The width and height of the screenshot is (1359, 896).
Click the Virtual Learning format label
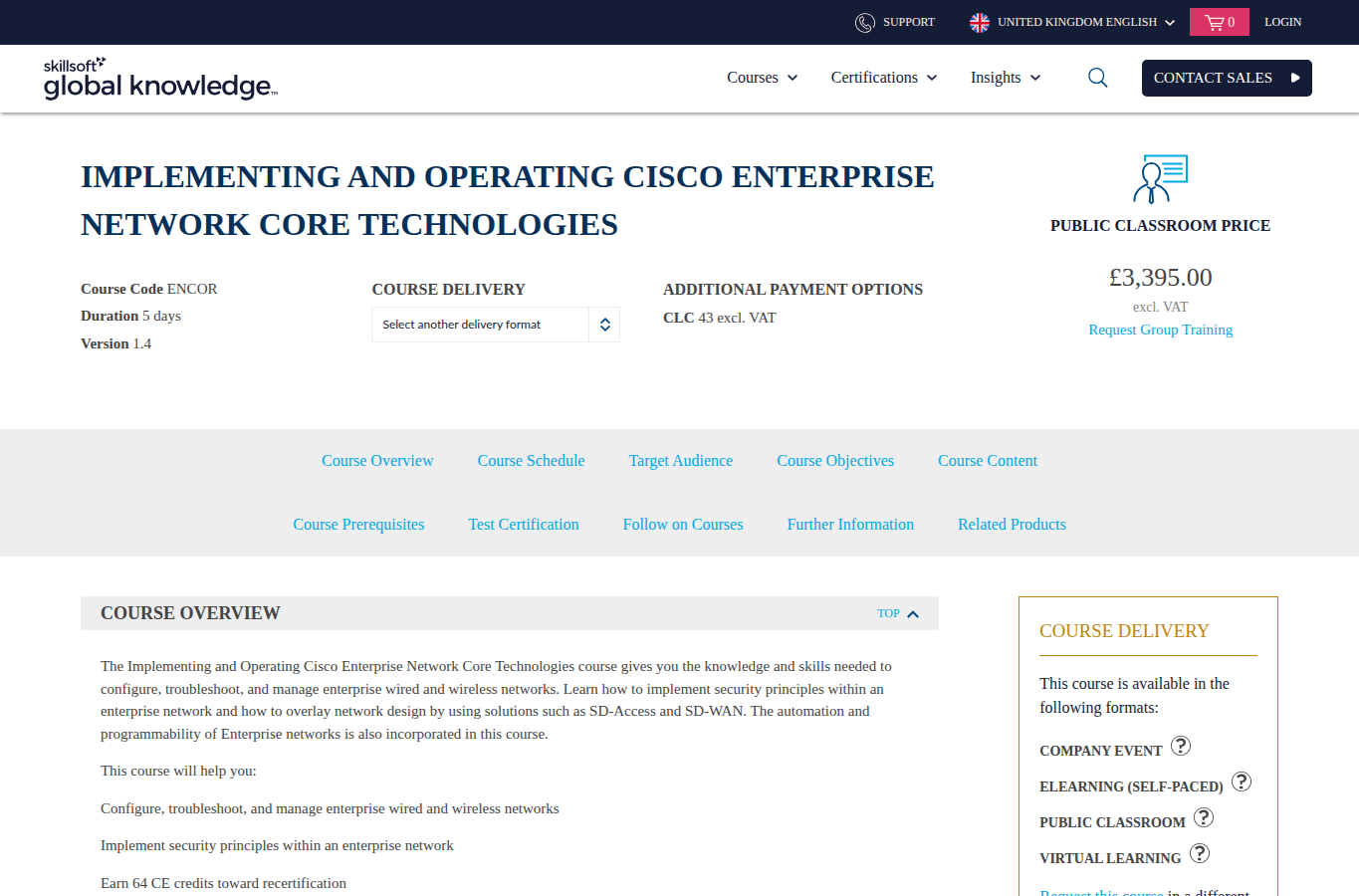pyautogui.click(x=1110, y=858)
